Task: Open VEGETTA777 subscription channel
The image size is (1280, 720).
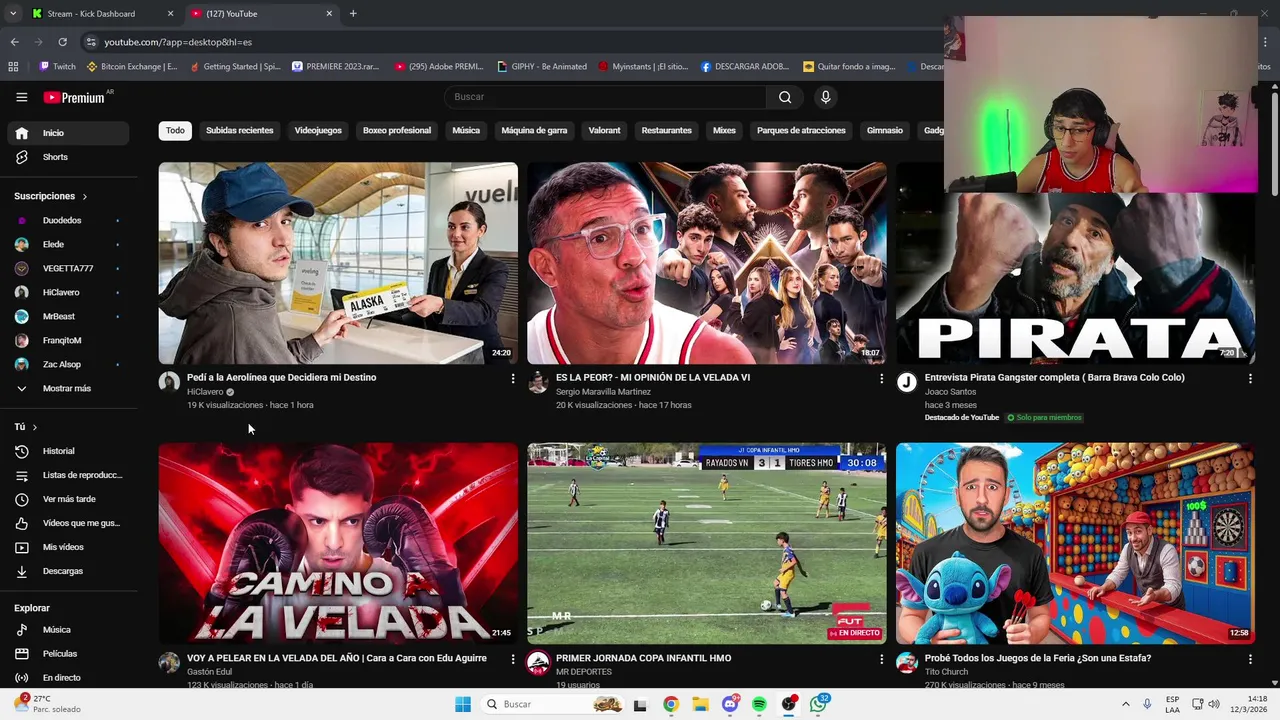Action: (68, 269)
